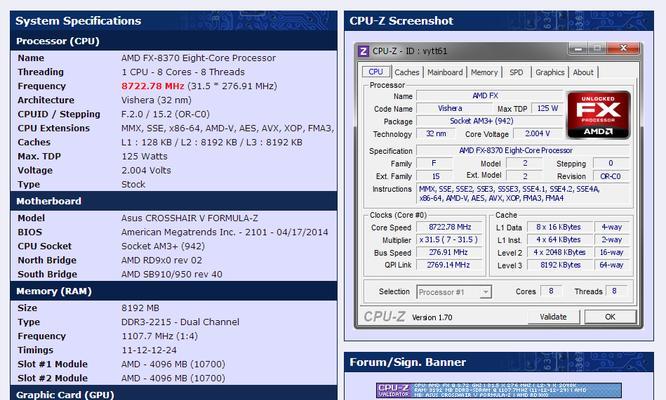Screen dimensions: 666x400
Task: Click the Multiplier field x 31.5
Action: click(x=449, y=240)
